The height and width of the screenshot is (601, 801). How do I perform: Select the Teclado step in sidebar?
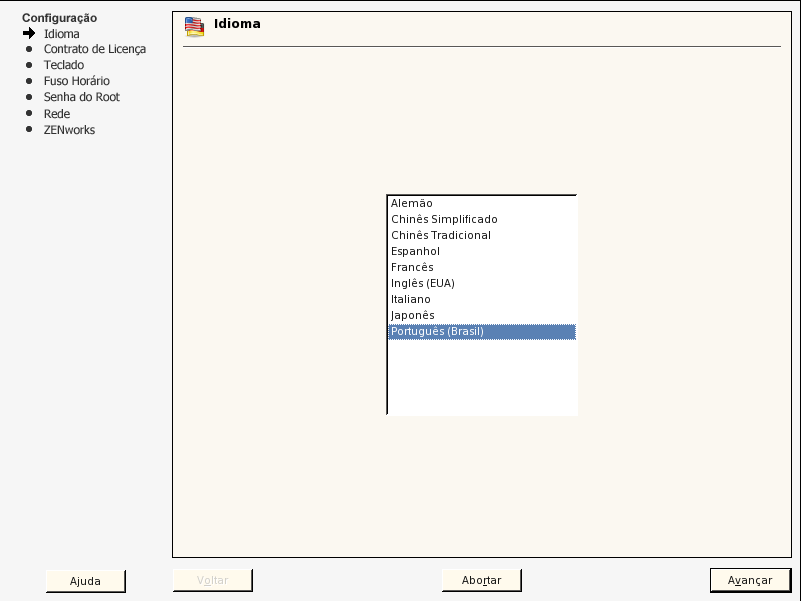64,65
